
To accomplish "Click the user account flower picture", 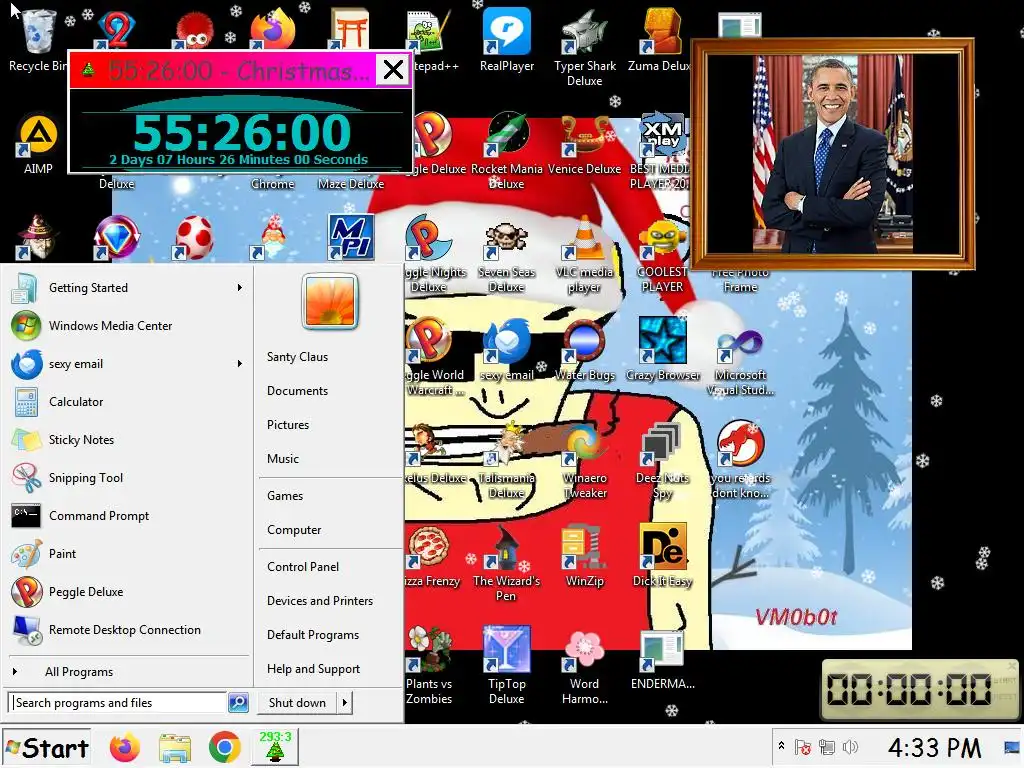I will click(x=330, y=301).
